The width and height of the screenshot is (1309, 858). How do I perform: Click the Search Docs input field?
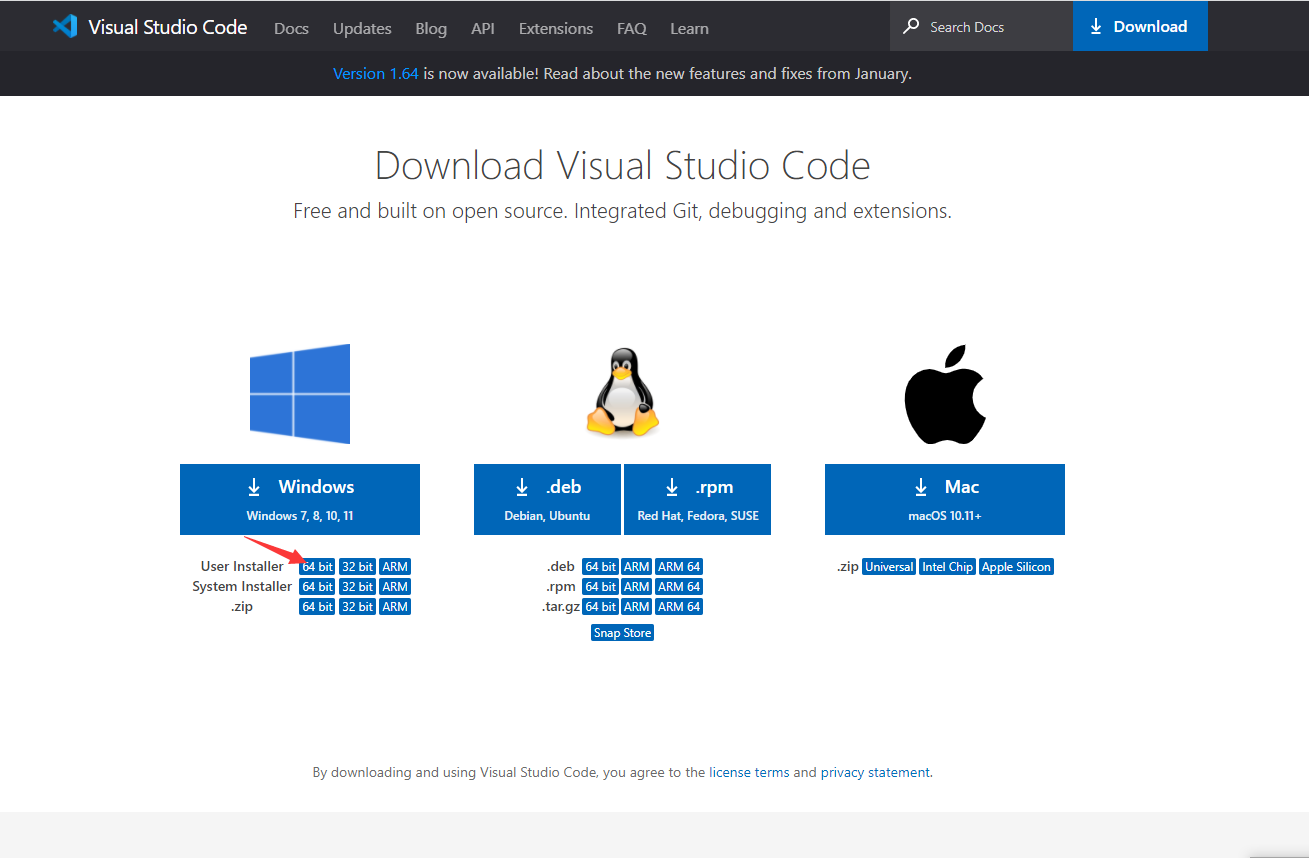[981, 27]
